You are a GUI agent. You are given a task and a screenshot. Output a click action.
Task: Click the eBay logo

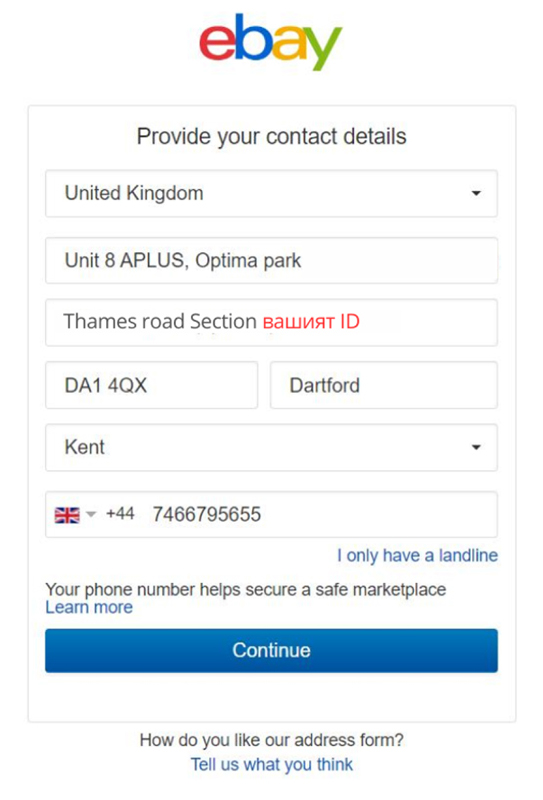coord(271,41)
